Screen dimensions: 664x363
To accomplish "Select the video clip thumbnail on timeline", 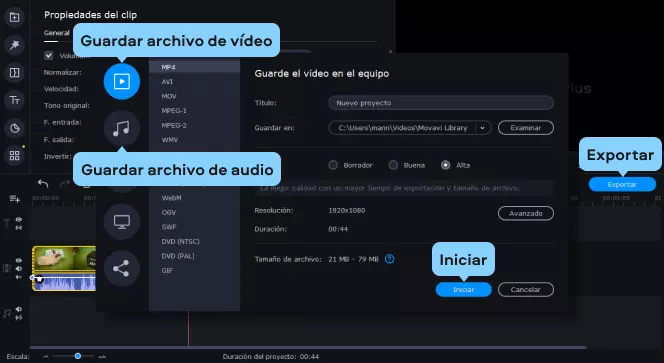I will [x=64, y=258].
